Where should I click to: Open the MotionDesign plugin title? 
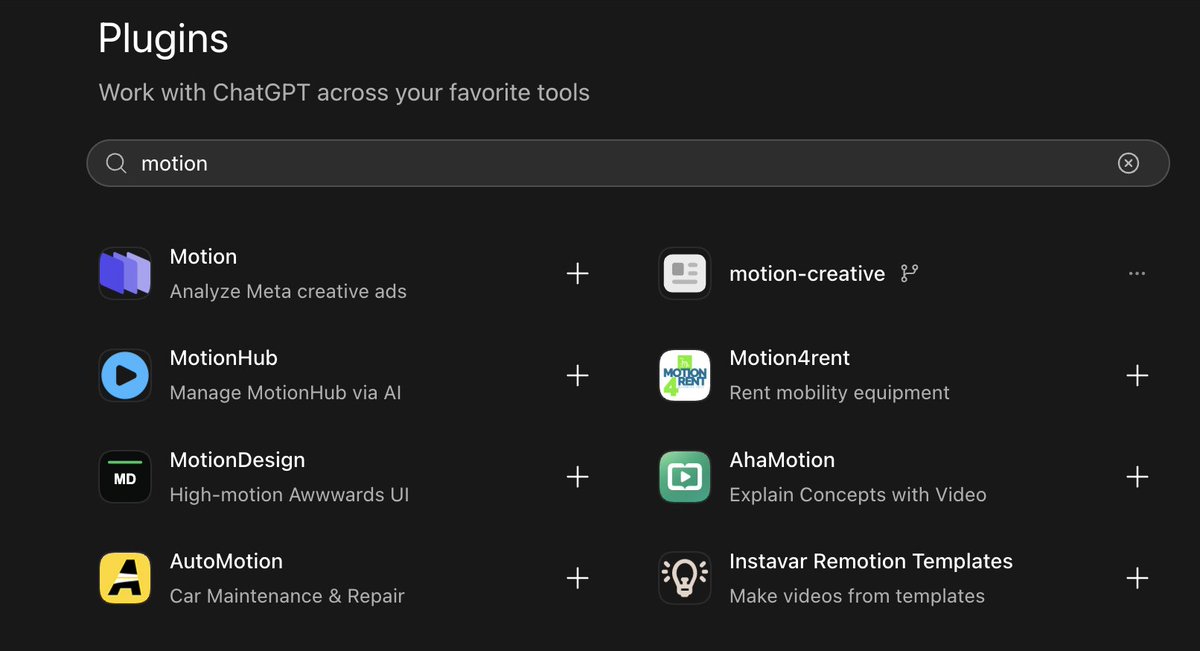point(237,460)
